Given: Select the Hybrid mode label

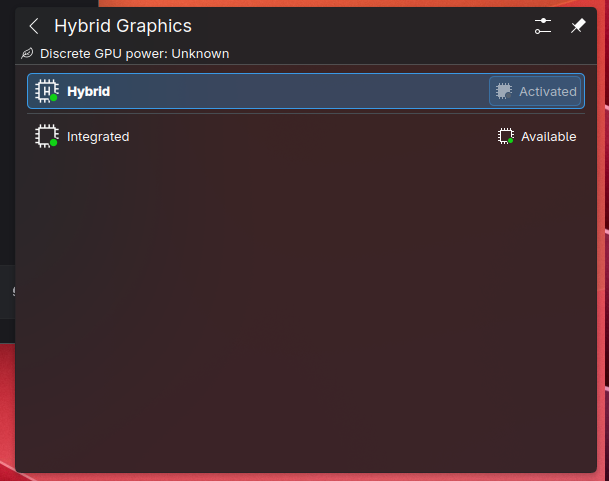Looking at the screenshot, I should click(x=89, y=92).
